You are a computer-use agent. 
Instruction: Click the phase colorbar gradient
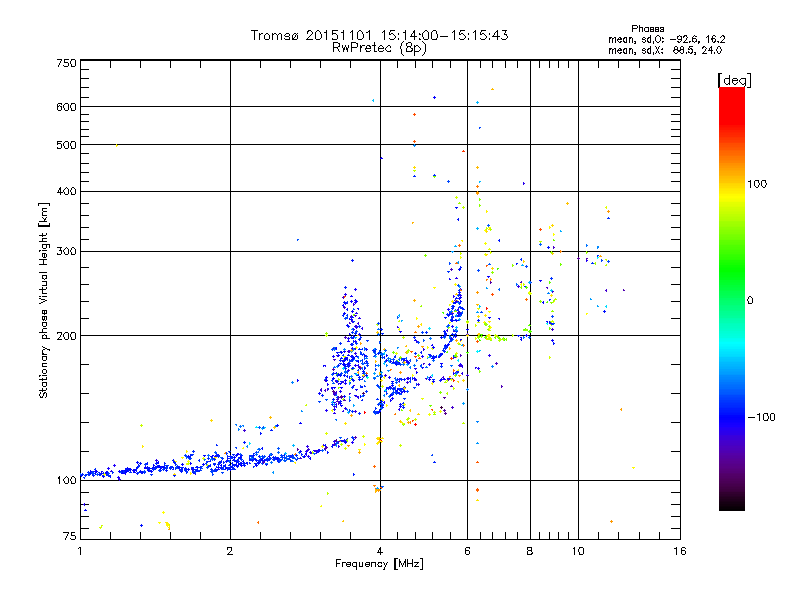tap(732, 298)
